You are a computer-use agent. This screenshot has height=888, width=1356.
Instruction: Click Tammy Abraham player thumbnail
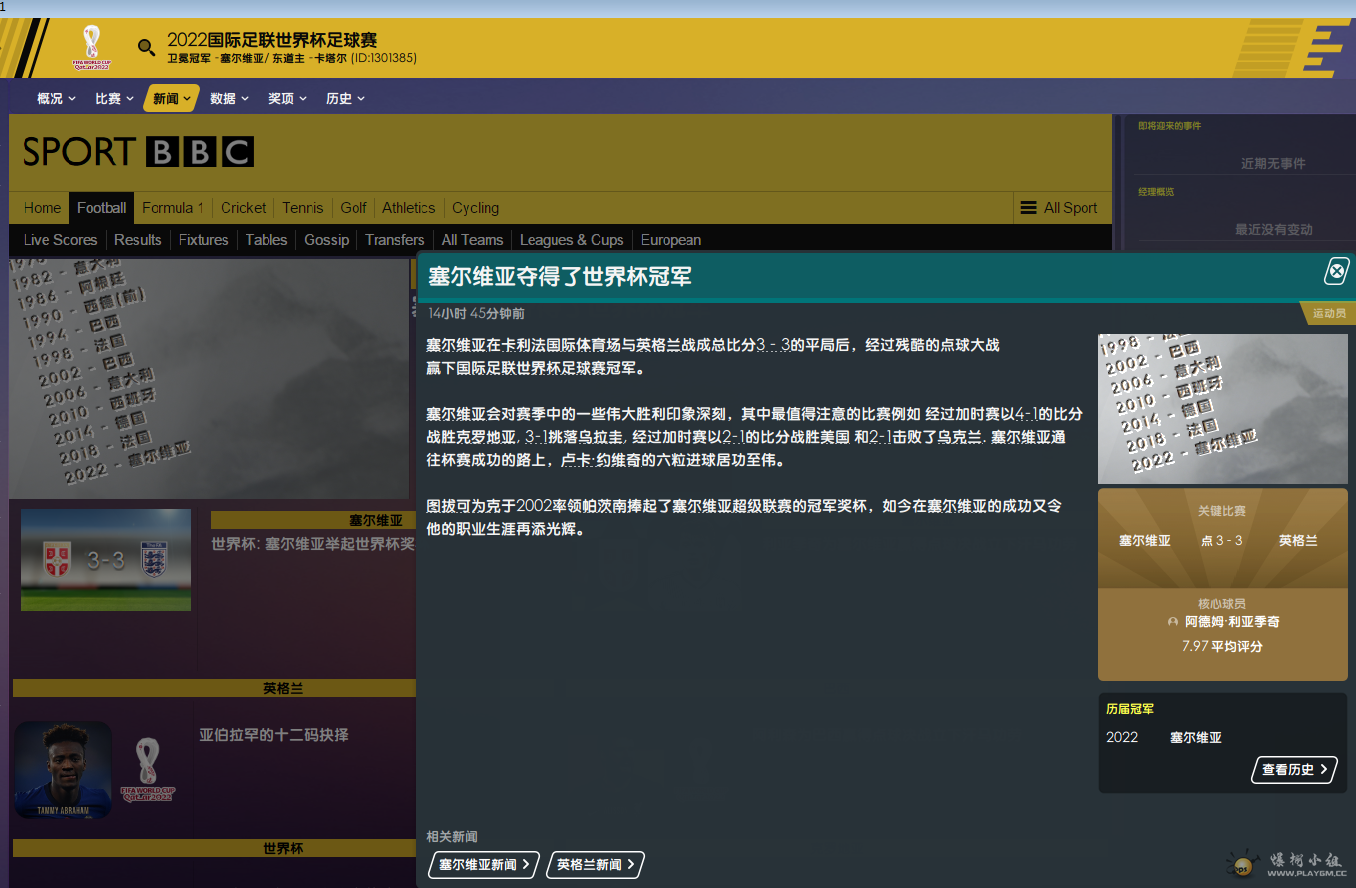pos(63,770)
